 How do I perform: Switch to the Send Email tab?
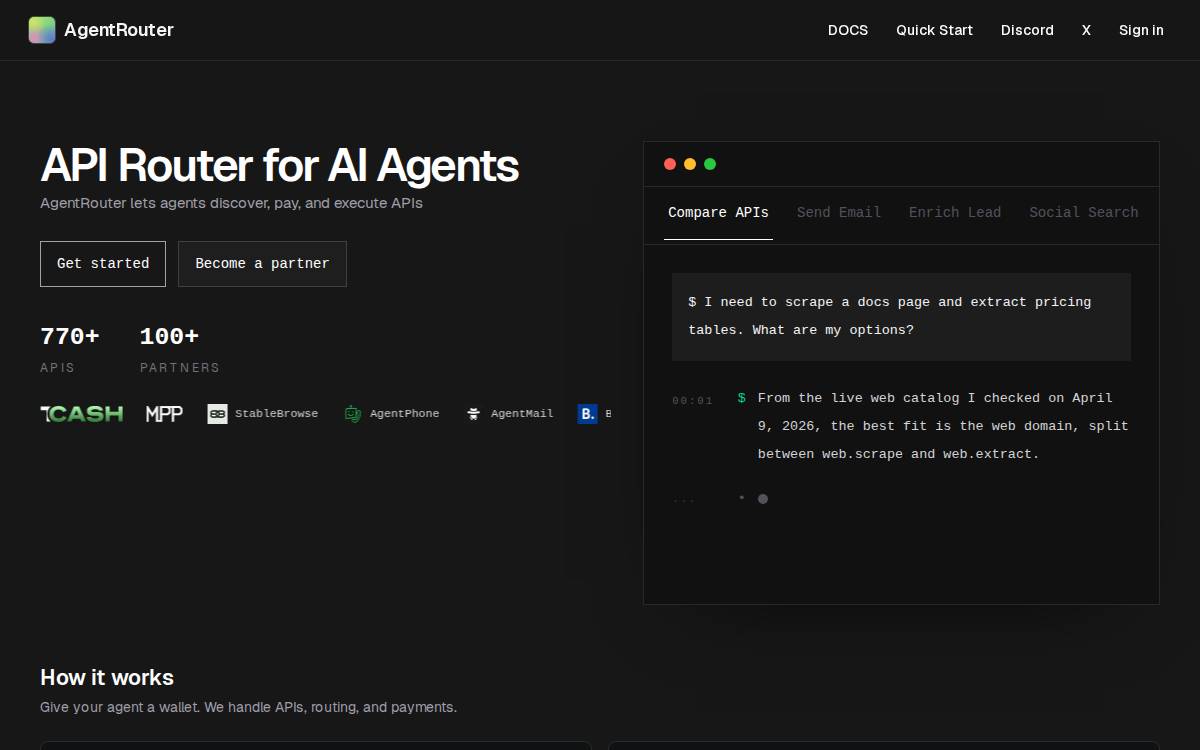tap(839, 212)
